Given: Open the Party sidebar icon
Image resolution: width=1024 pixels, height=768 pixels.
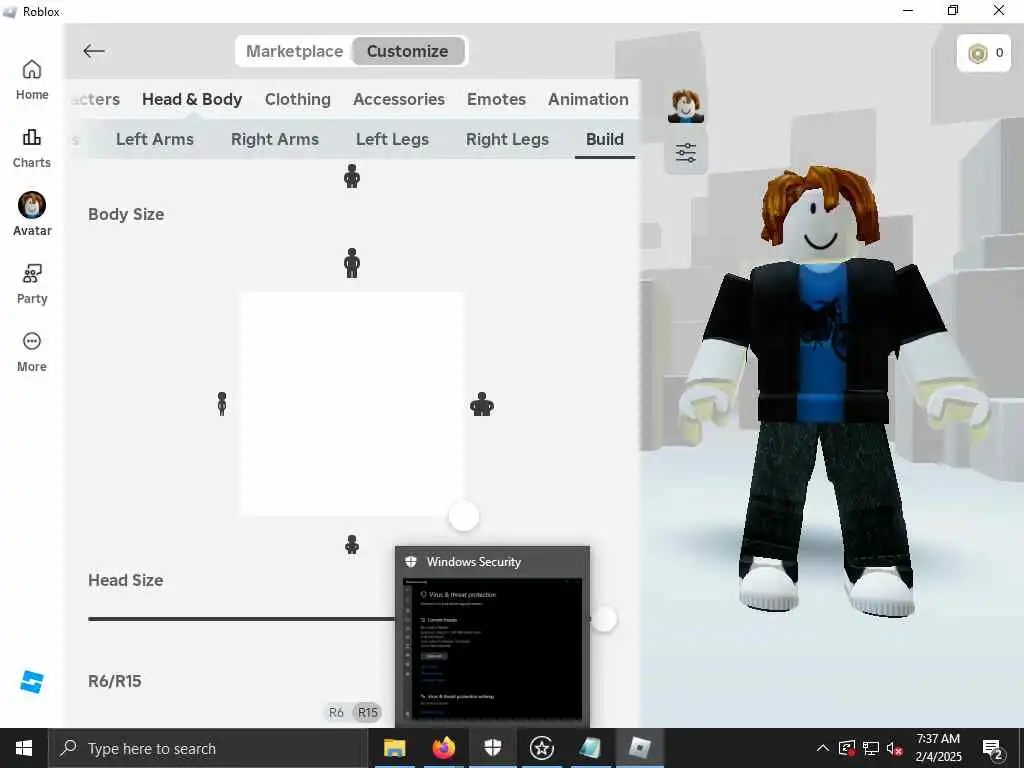Looking at the screenshot, I should tap(31, 284).
